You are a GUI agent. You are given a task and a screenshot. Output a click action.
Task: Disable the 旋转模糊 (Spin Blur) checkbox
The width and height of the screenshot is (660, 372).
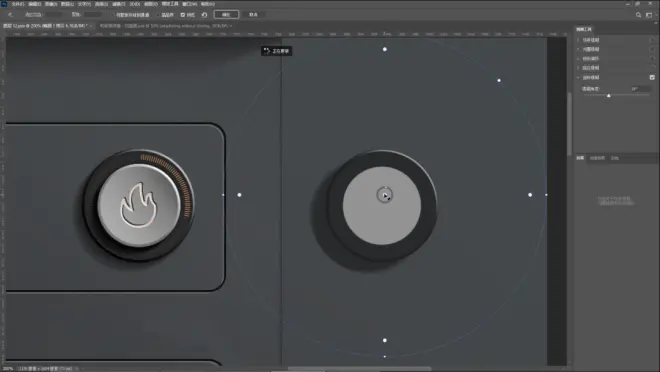(x=652, y=77)
